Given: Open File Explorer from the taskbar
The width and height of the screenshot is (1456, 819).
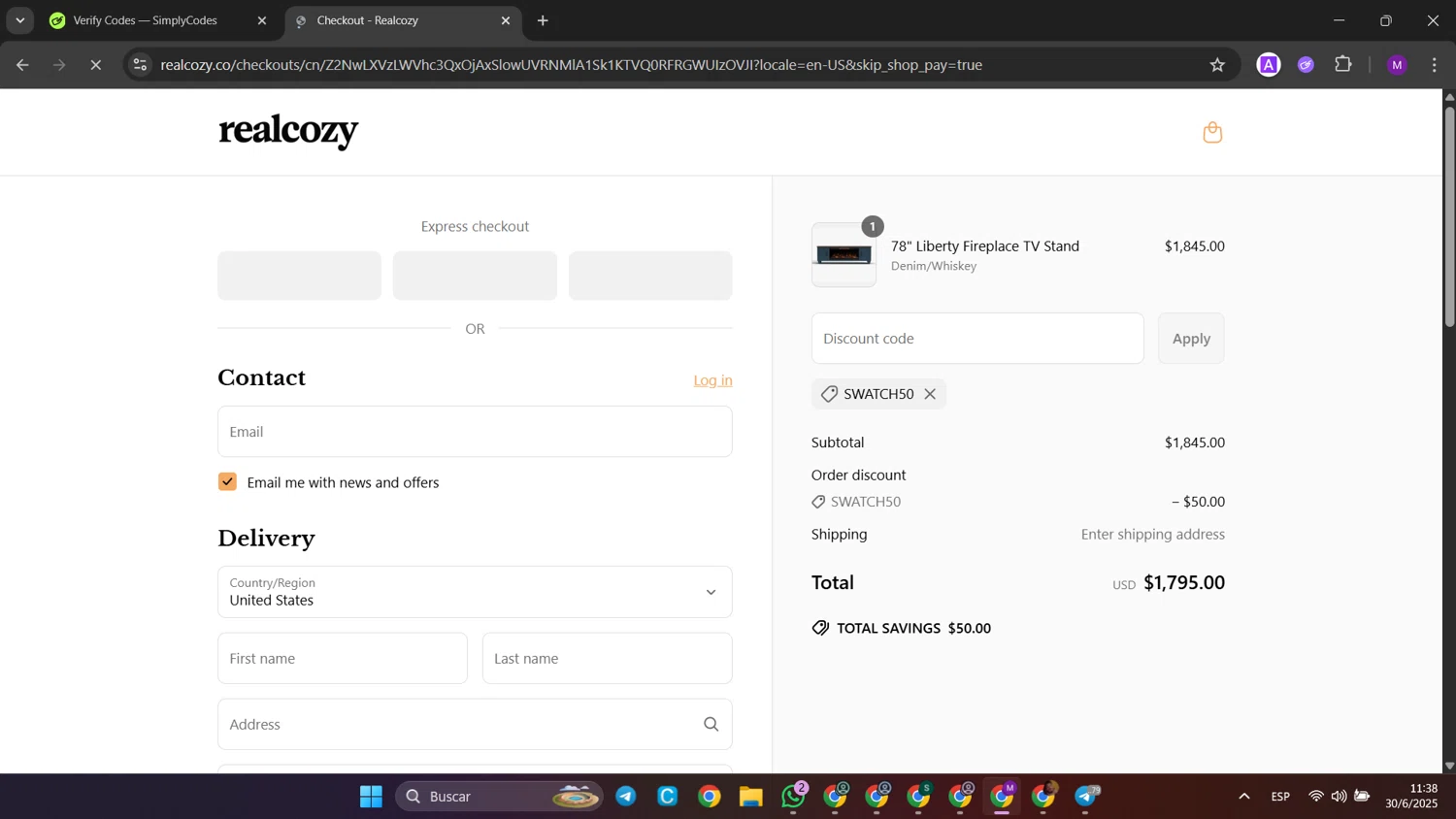Looking at the screenshot, I should [x=751, y=797].
